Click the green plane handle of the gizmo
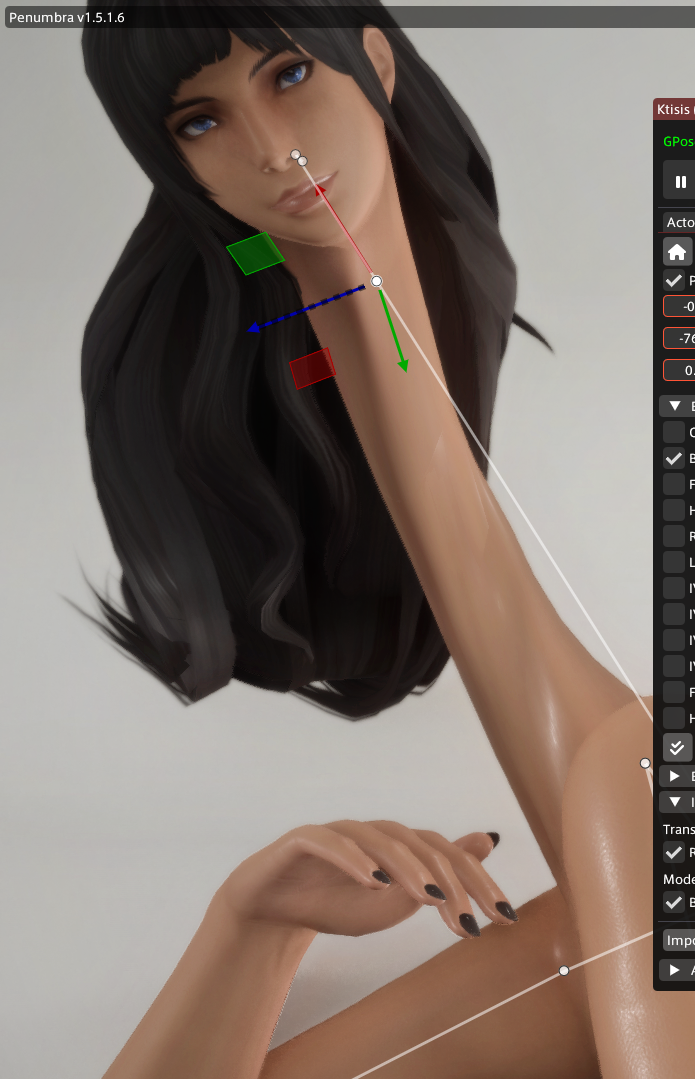 (x=255, y=253)
